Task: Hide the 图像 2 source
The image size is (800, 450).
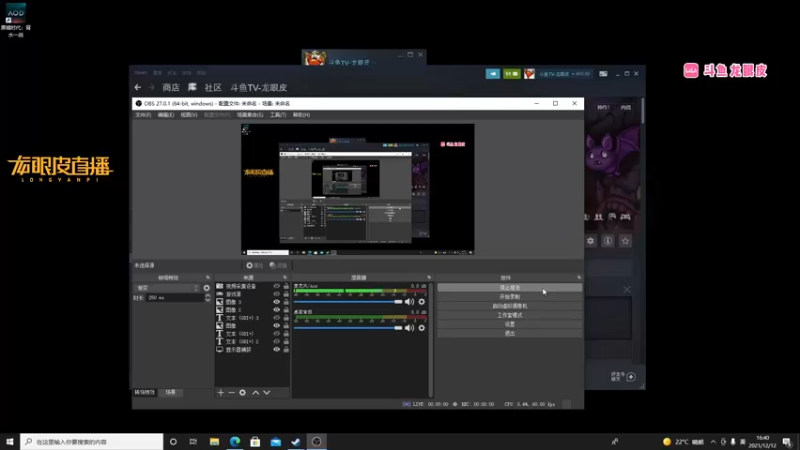Action: pos(277,310)
